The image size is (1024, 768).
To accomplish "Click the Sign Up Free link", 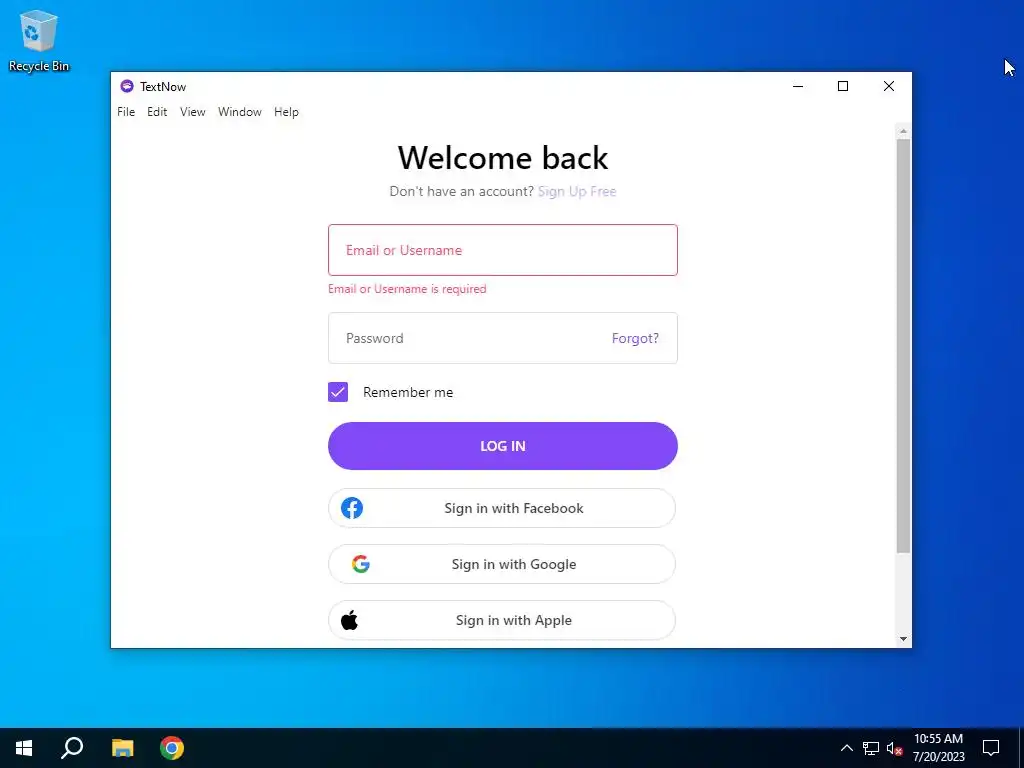I will tap(577, 191).
